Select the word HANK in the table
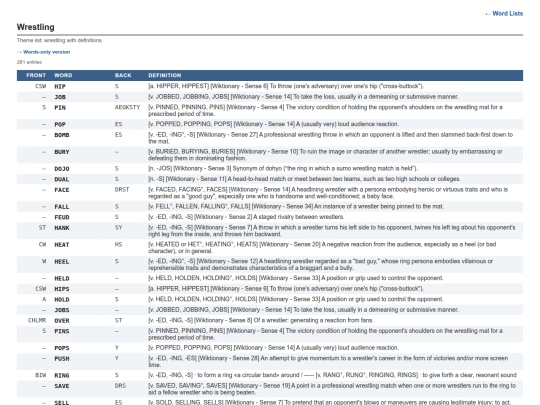 click(62, 228)
